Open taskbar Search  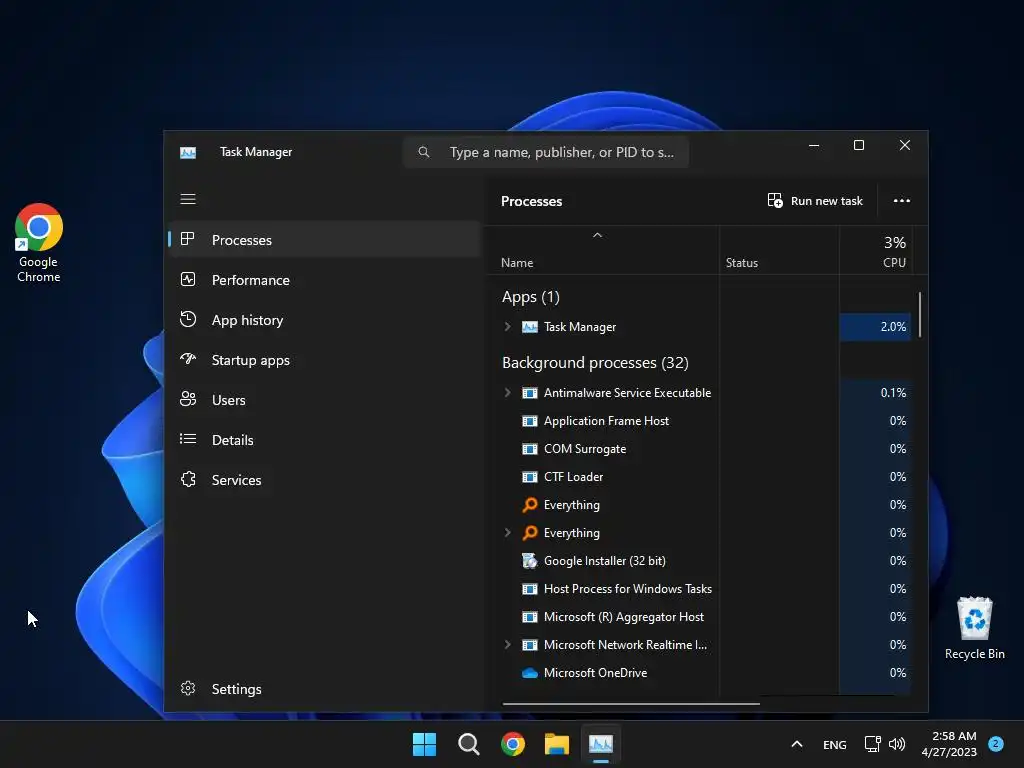point(468,744)
